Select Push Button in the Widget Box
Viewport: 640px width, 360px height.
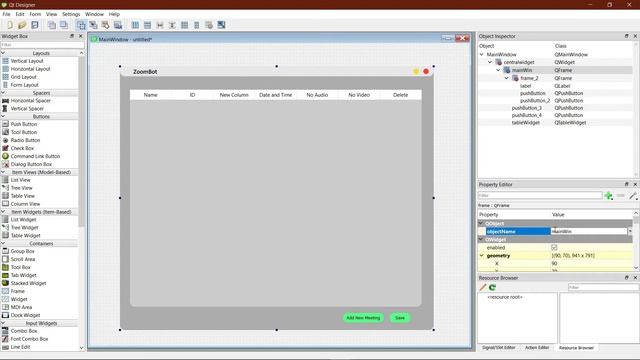point(24,124)
